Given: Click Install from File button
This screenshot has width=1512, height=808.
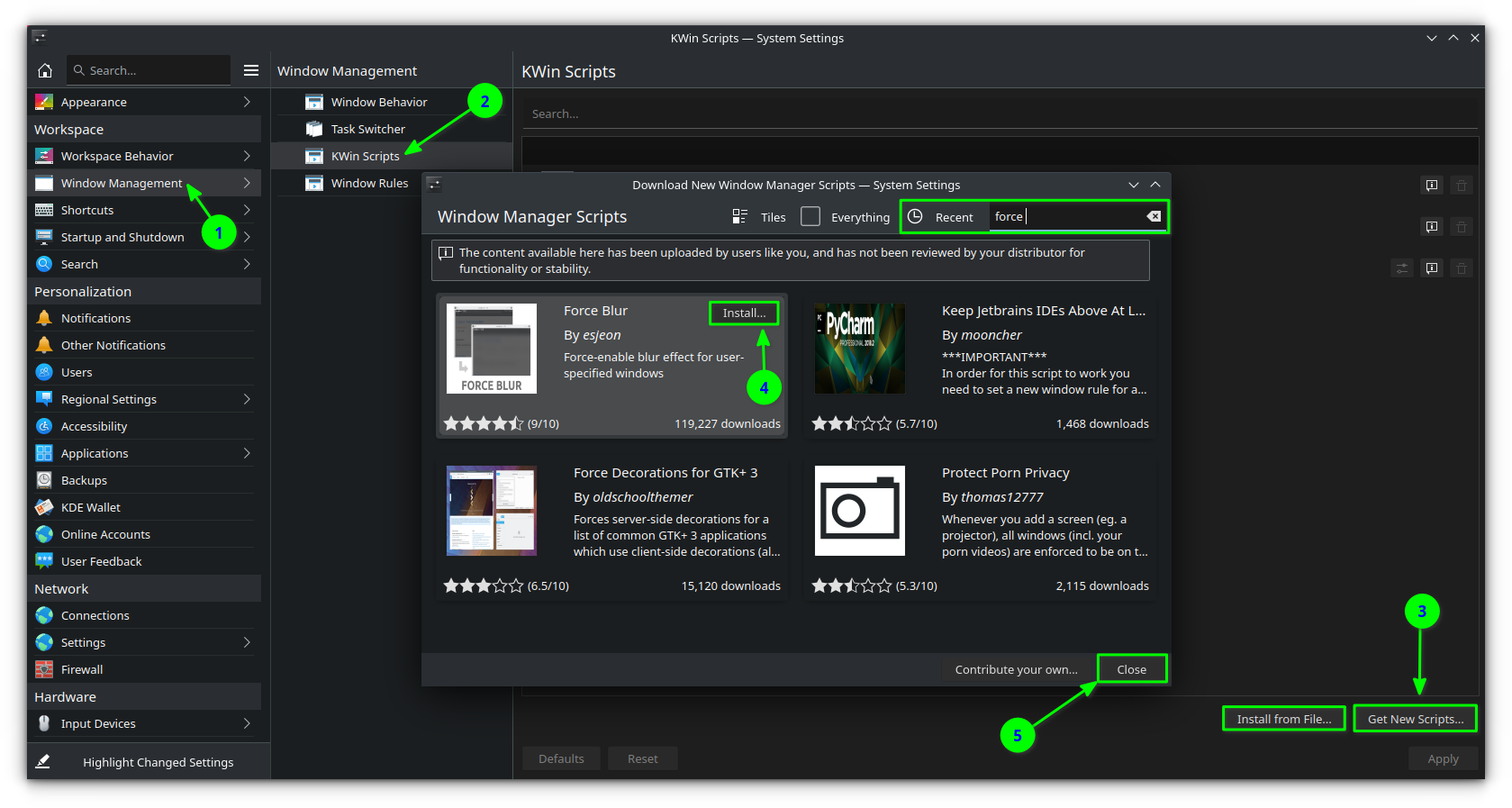Looking at the screenshot, I should click(x=1284, y=719).
